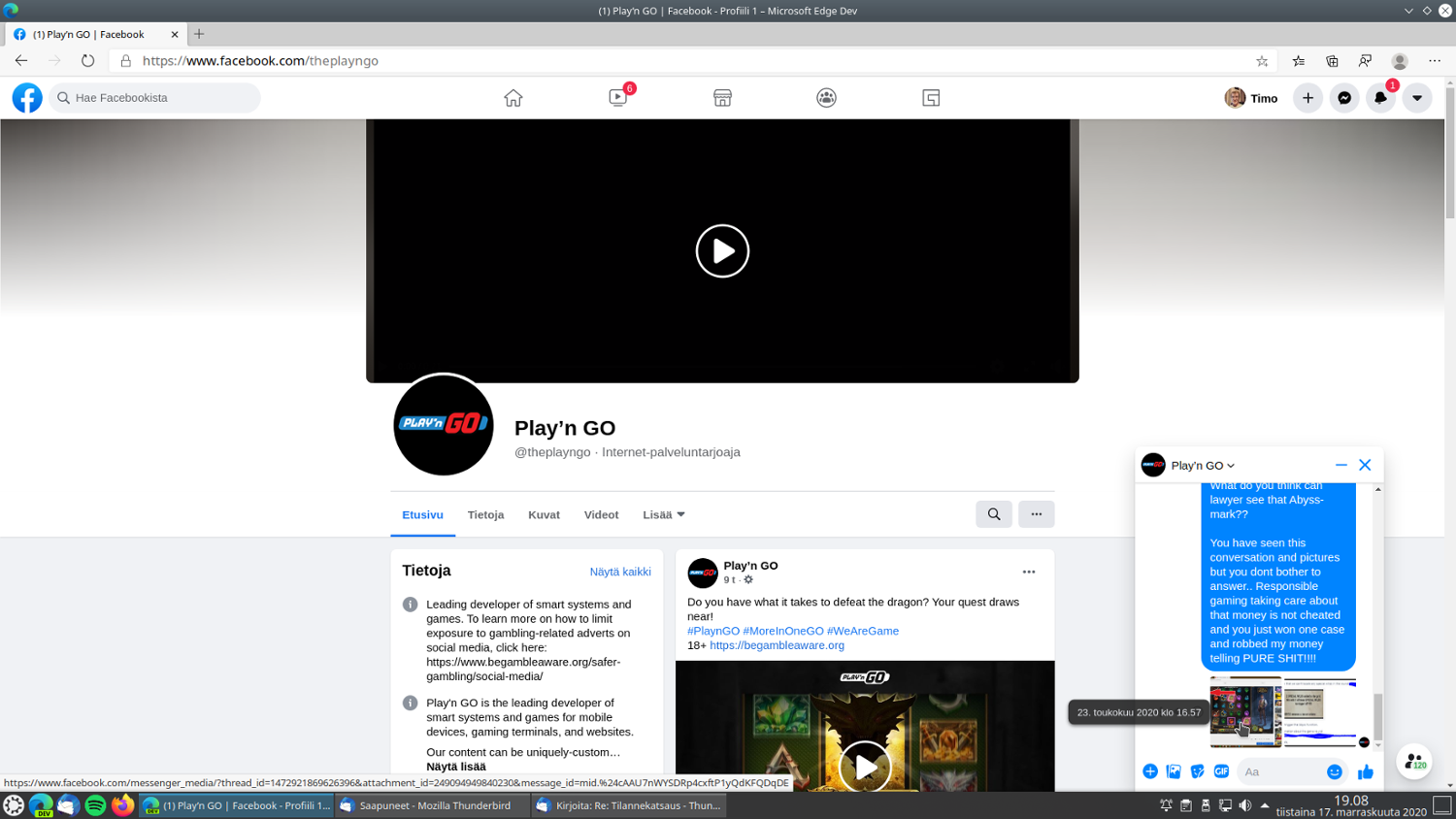The image size is (1456, 819).
Task: Open the begambleaware.org link in post
Action: click(x=777, y=645)
